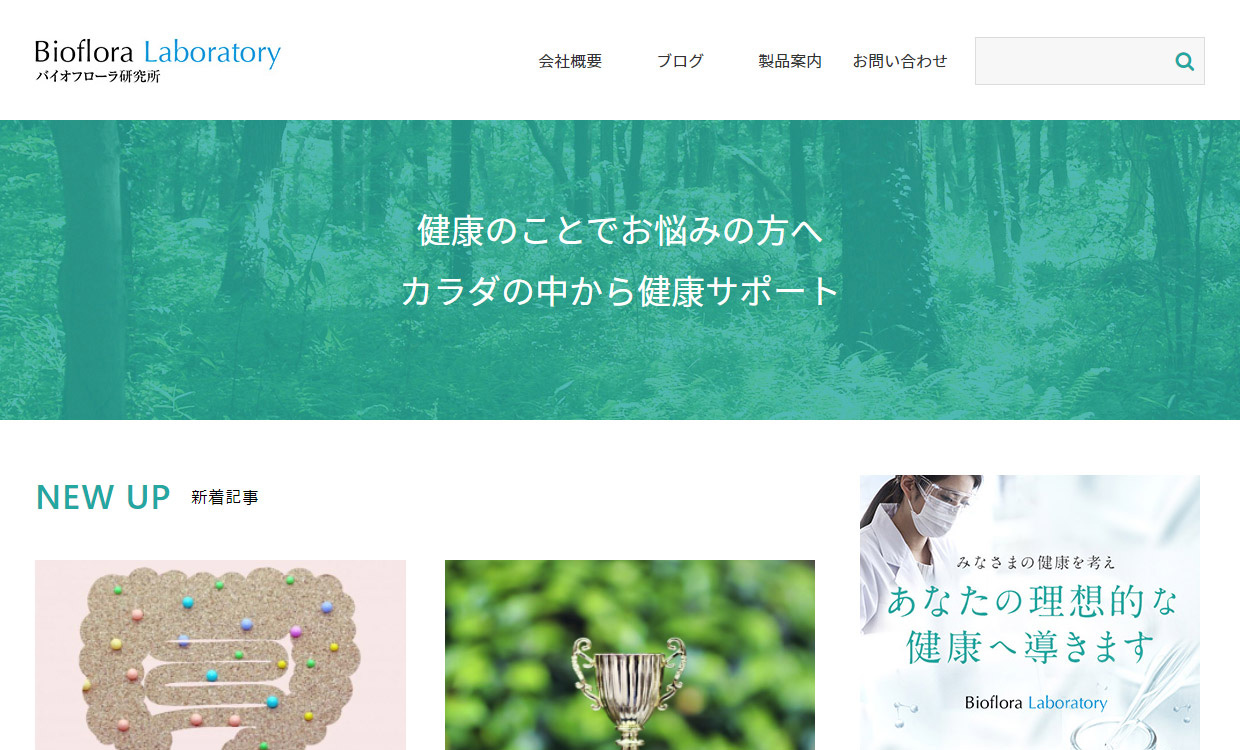Click the hero text カラダの中から健康サポート
This screenshot has width=1240, height=750.
coord(620,291)
